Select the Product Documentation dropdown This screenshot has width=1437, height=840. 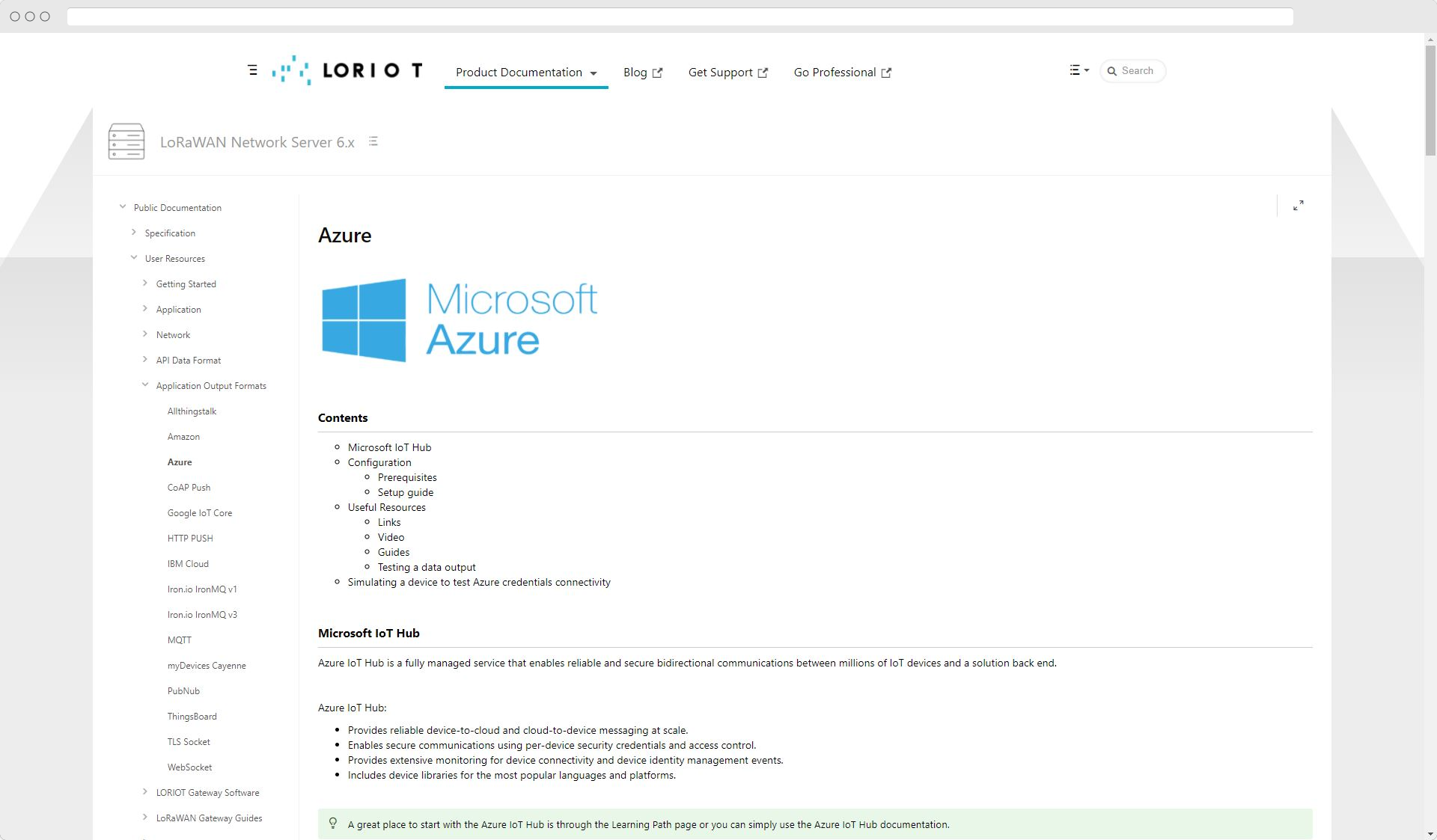(525, 71)
